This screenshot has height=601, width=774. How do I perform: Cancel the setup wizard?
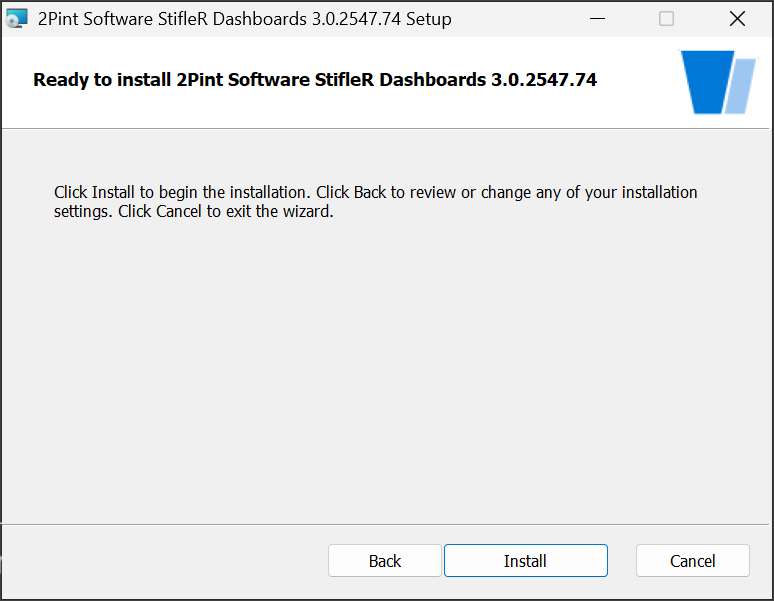tap(693, 561)
